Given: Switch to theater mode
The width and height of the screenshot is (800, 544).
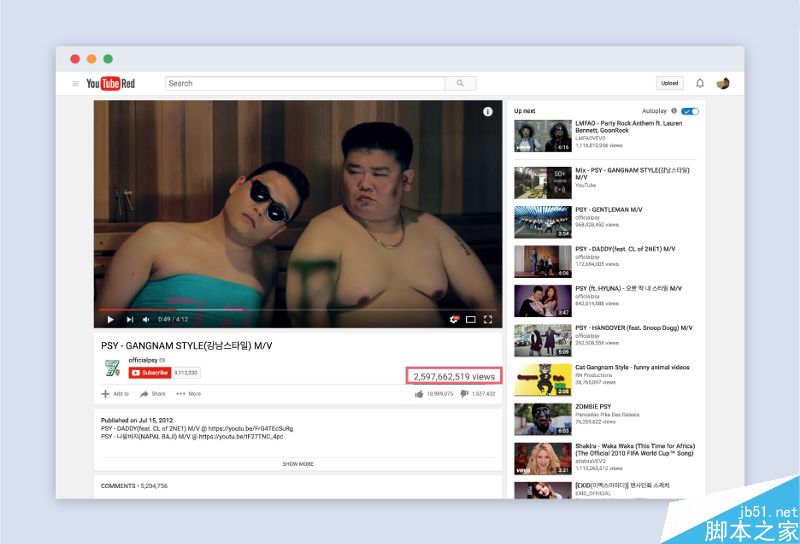Looking at the screenshot, I should [470, 319].
